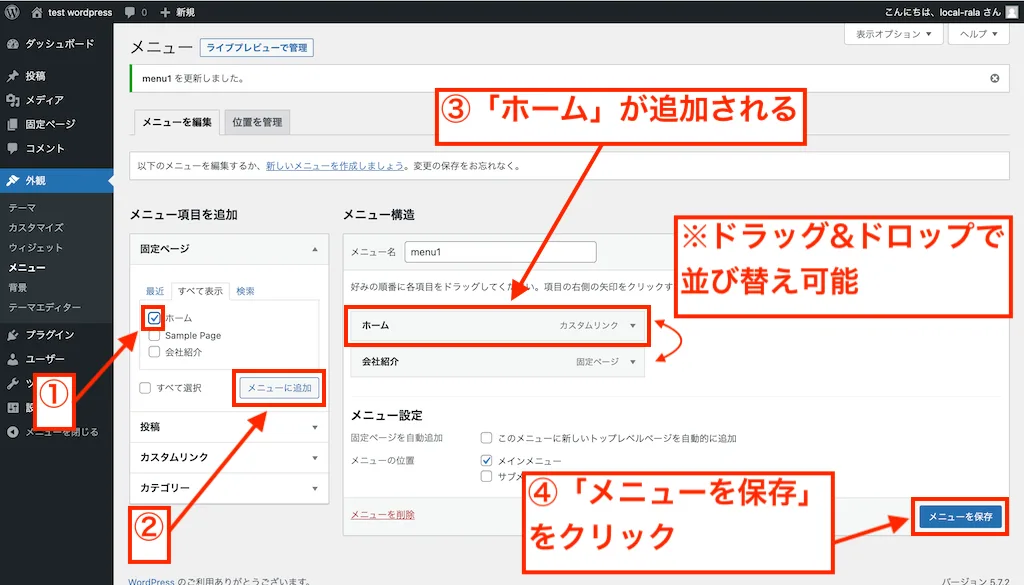This screenshot has height=585, width=1024.
Task: Select the 検索 pages tab
Action: [246, 291]
